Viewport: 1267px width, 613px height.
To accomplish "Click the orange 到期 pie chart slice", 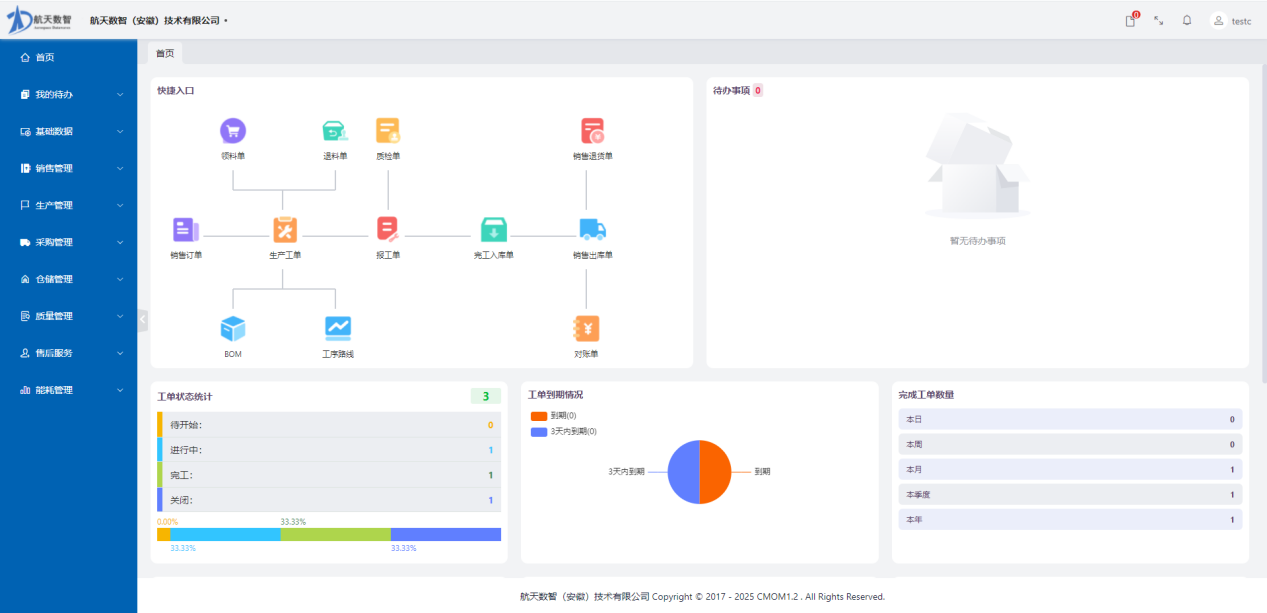I will [x=716, y=472].
